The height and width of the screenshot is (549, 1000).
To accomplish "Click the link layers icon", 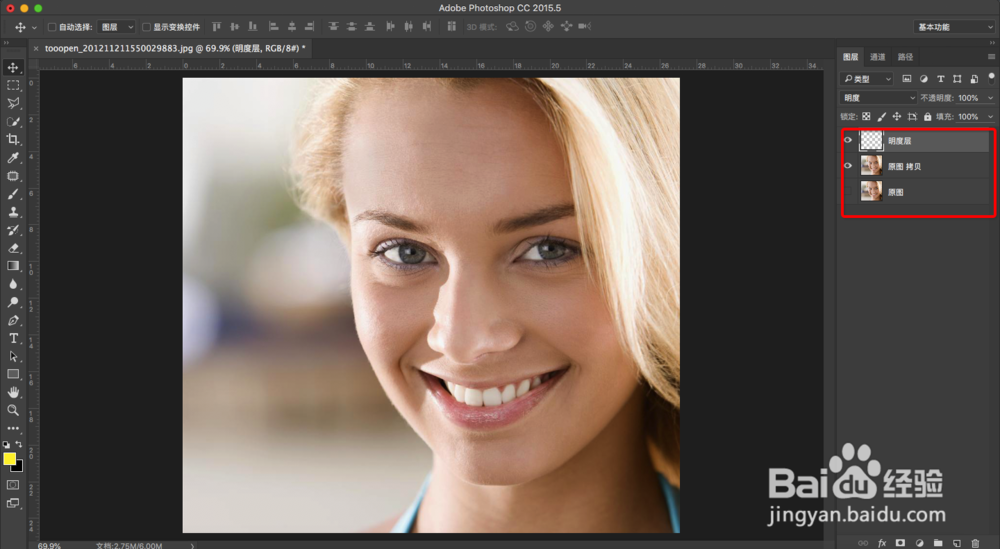I will coord(863,543).
